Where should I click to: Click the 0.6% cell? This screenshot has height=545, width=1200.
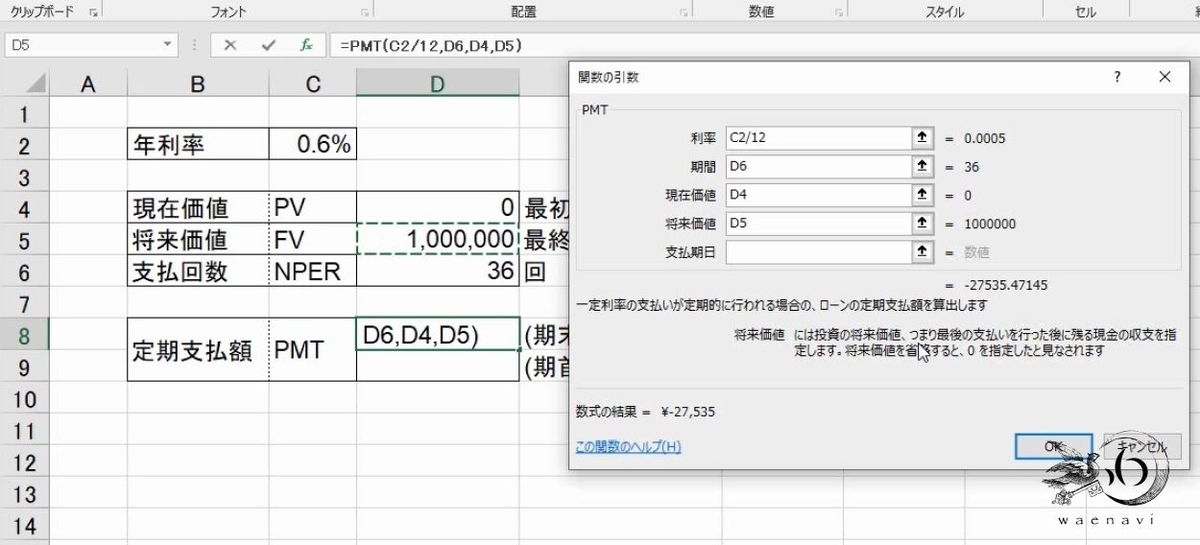313,146
